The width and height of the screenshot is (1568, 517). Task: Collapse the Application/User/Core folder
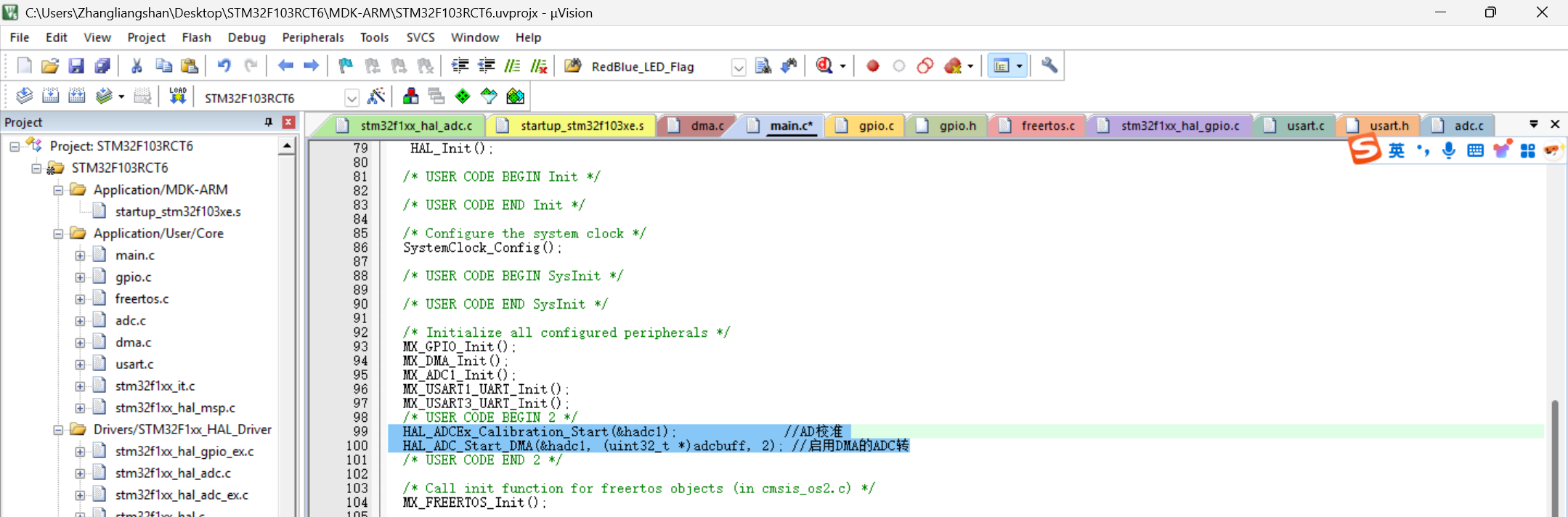(58, 234)
